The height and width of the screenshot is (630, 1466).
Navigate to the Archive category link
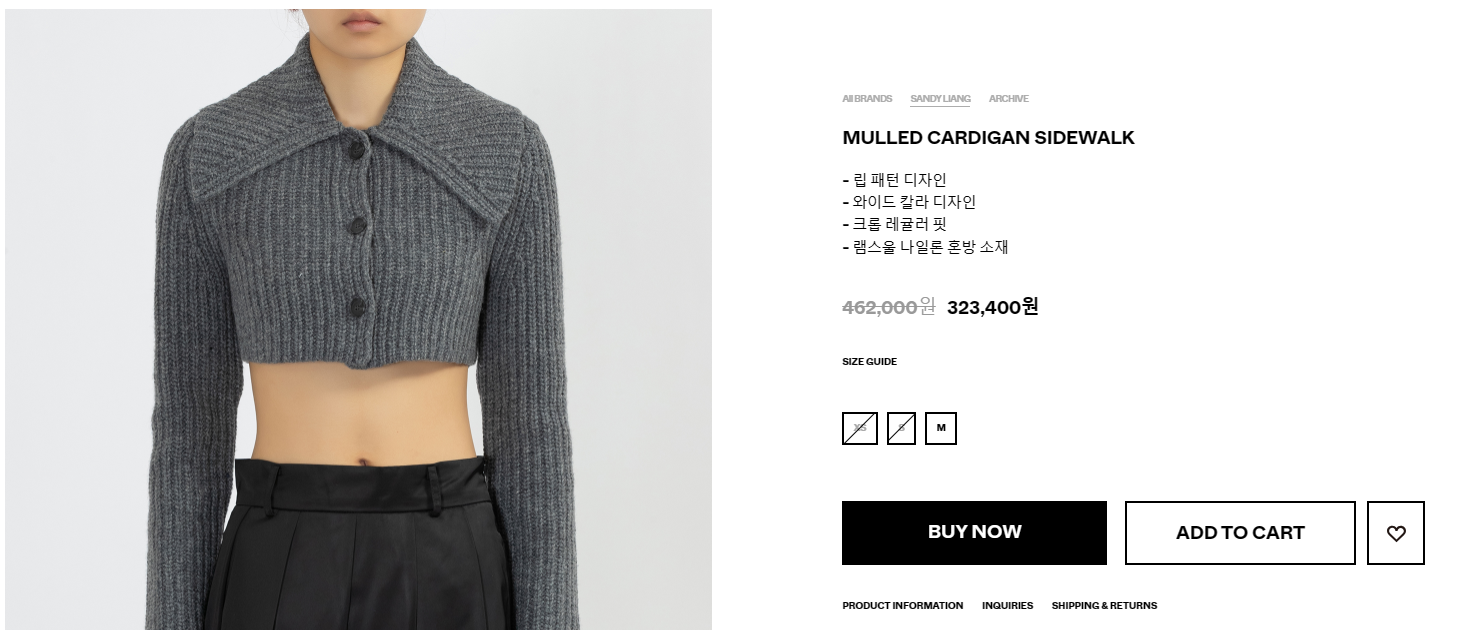[1008, 99]
